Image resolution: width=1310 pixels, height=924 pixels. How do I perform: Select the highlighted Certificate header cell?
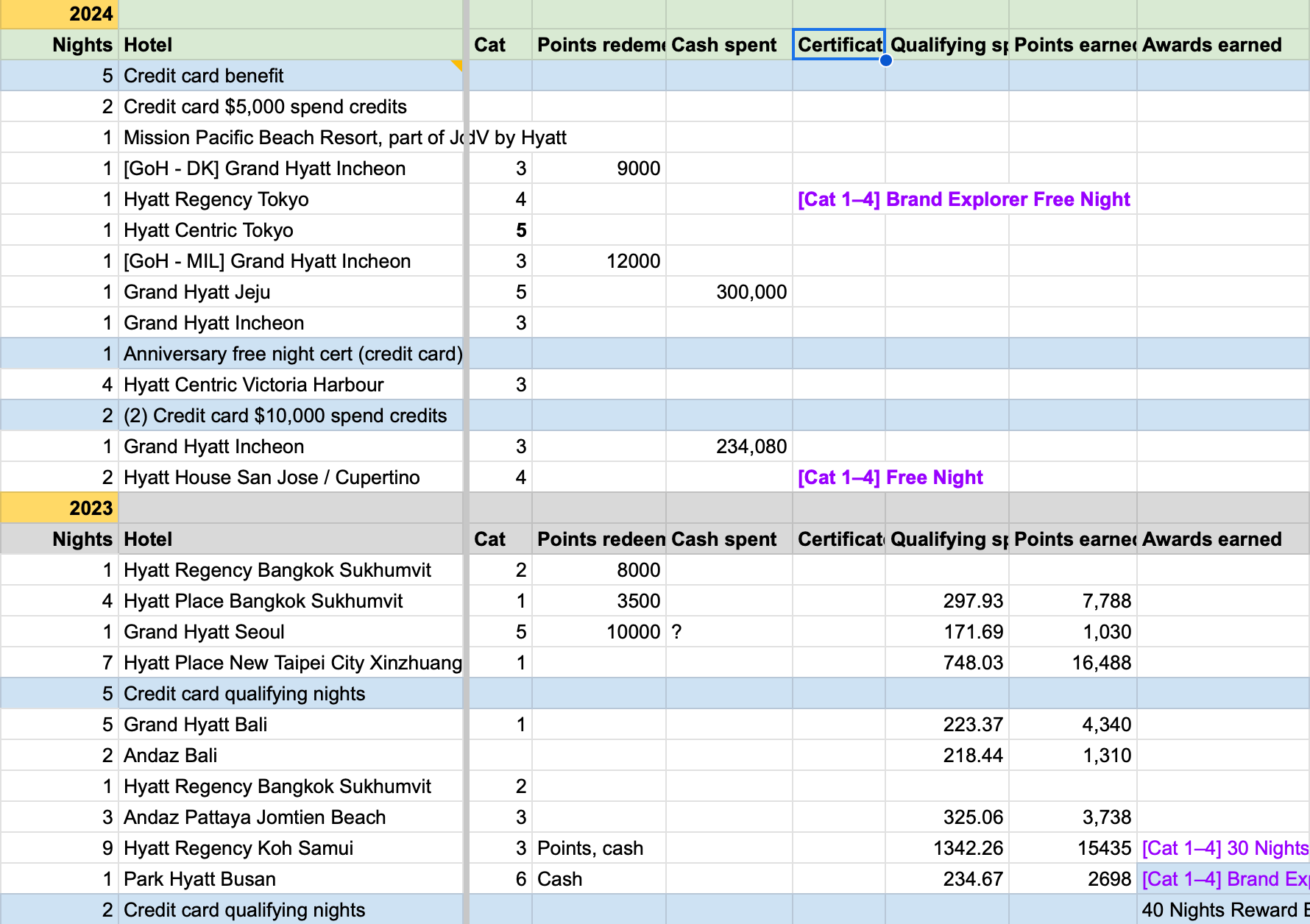(x=839, y=45)
